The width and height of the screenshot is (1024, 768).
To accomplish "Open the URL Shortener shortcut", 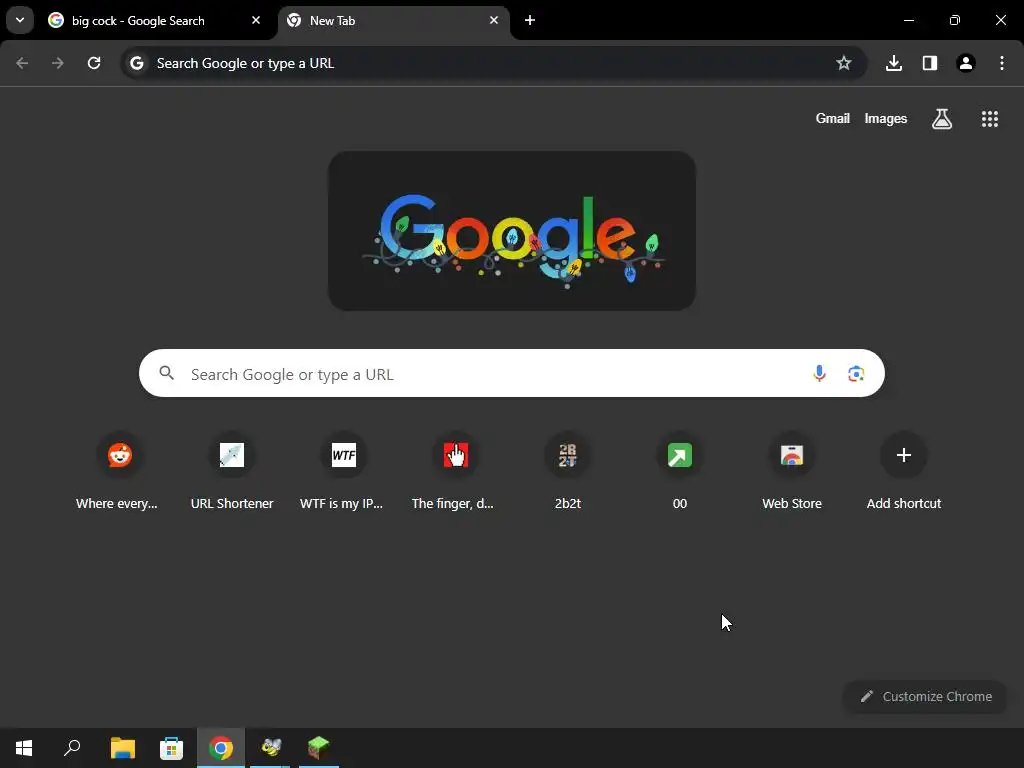I will [232, 472].
